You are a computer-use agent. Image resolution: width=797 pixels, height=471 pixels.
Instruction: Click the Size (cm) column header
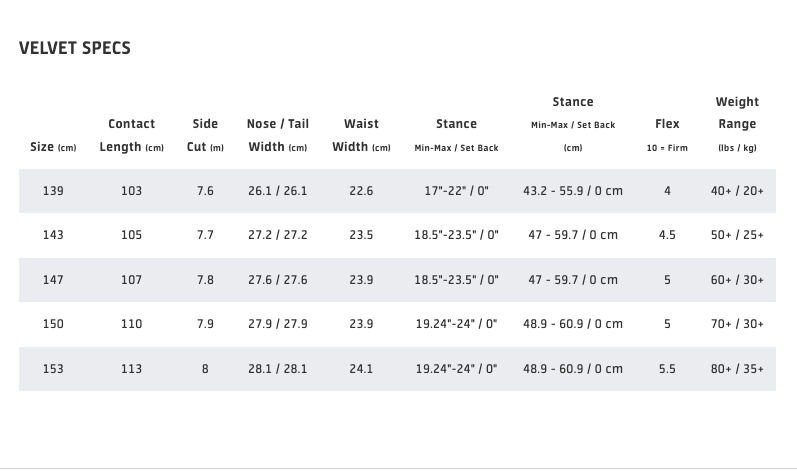53,147
